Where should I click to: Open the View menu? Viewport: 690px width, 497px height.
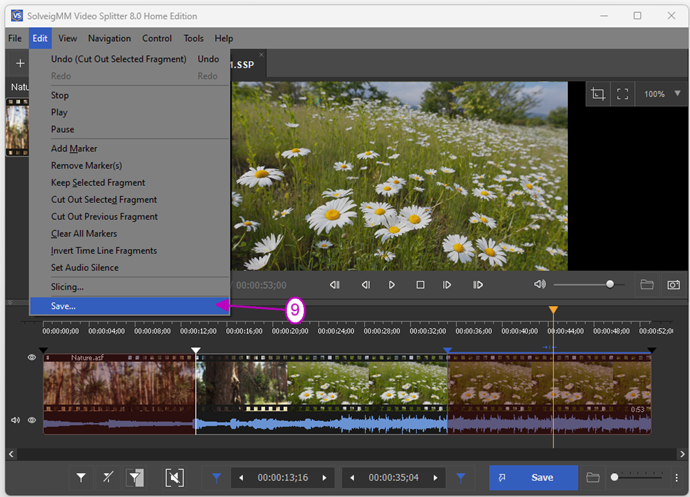[67, 38]
